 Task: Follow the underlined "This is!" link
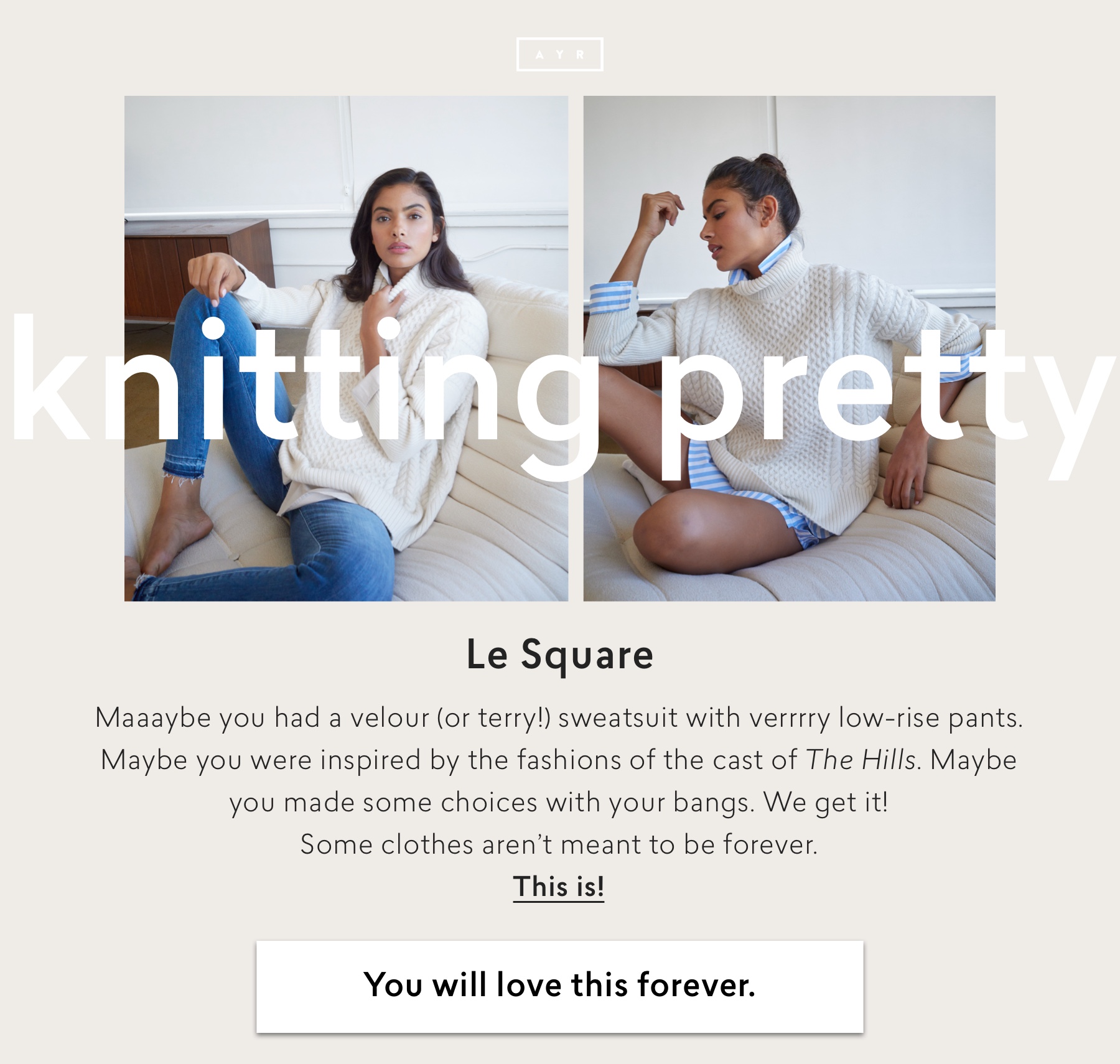coord(559,886)
